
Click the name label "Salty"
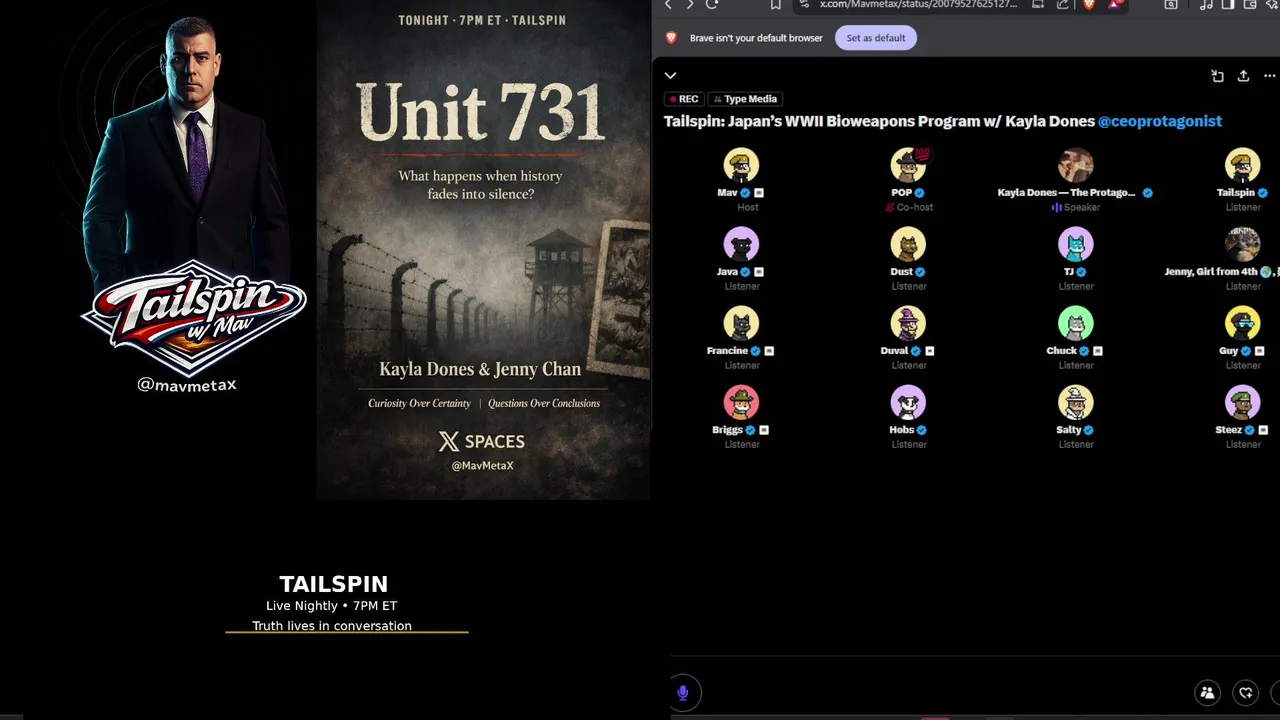coord(1068,430)
